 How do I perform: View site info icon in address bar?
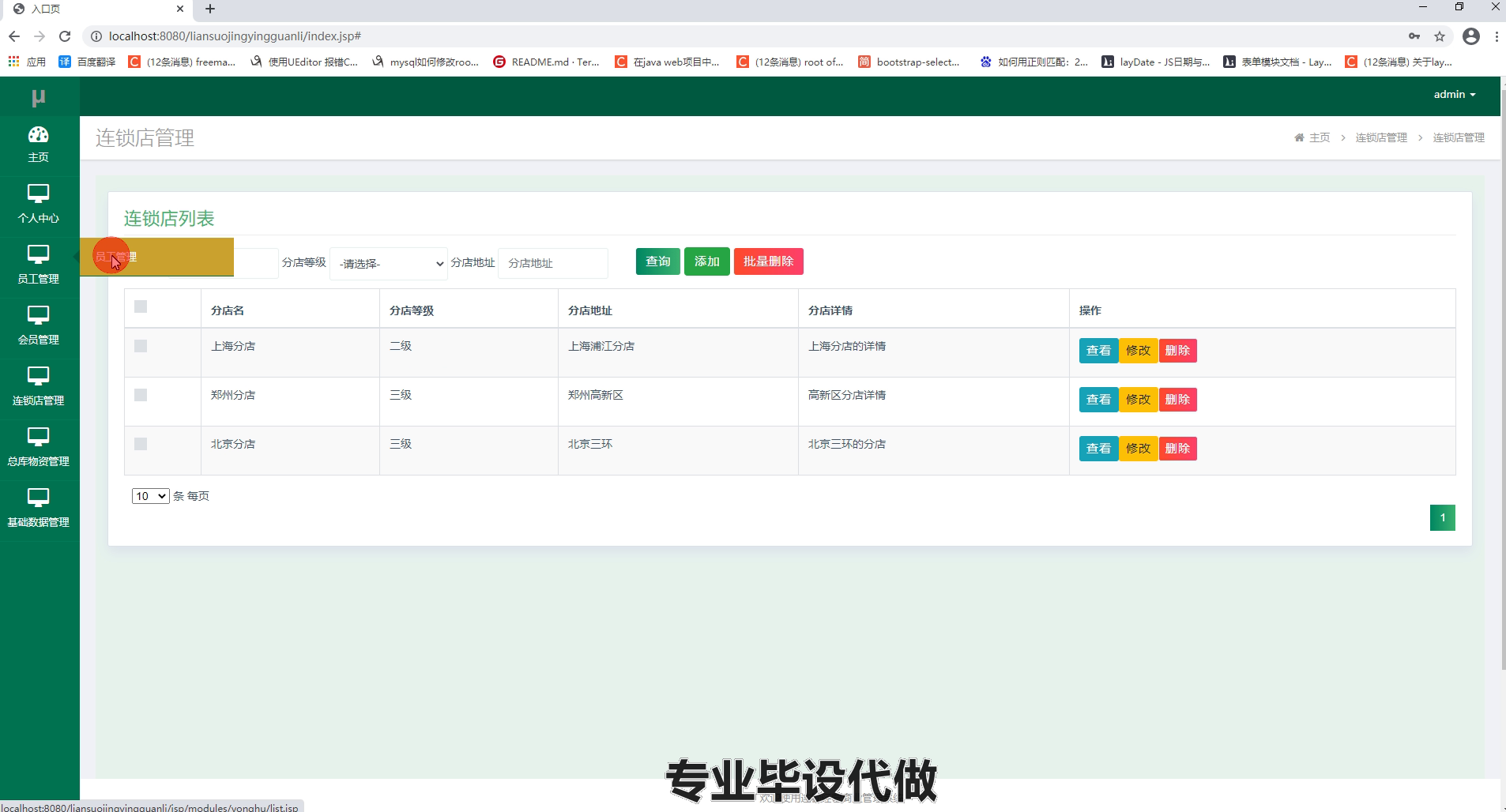click(x=96, y=36)
